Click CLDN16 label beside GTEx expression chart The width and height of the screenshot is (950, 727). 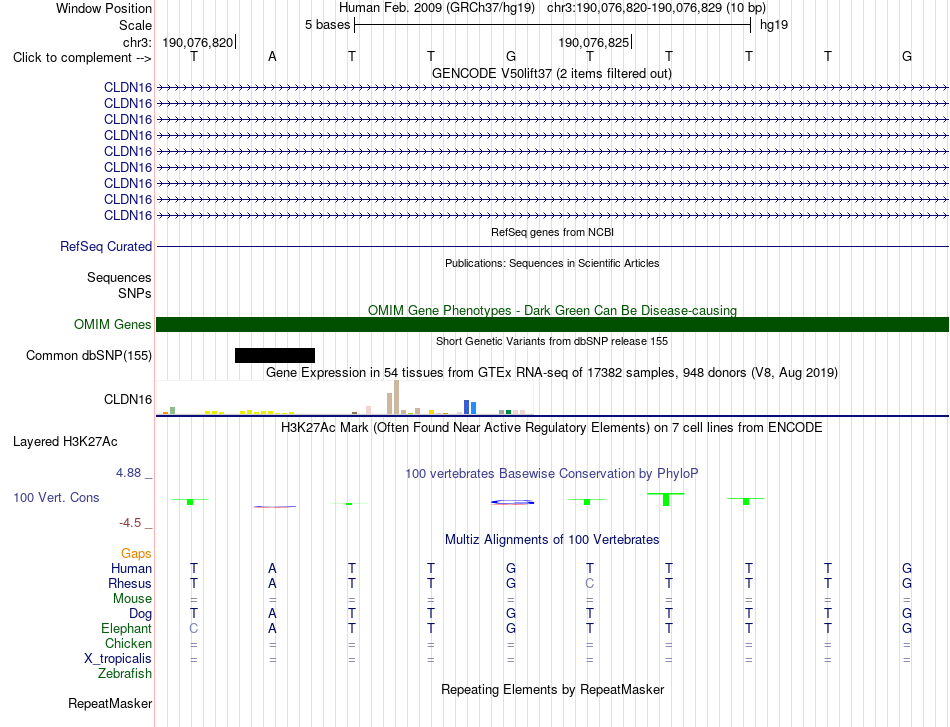(x=128, y=399)
